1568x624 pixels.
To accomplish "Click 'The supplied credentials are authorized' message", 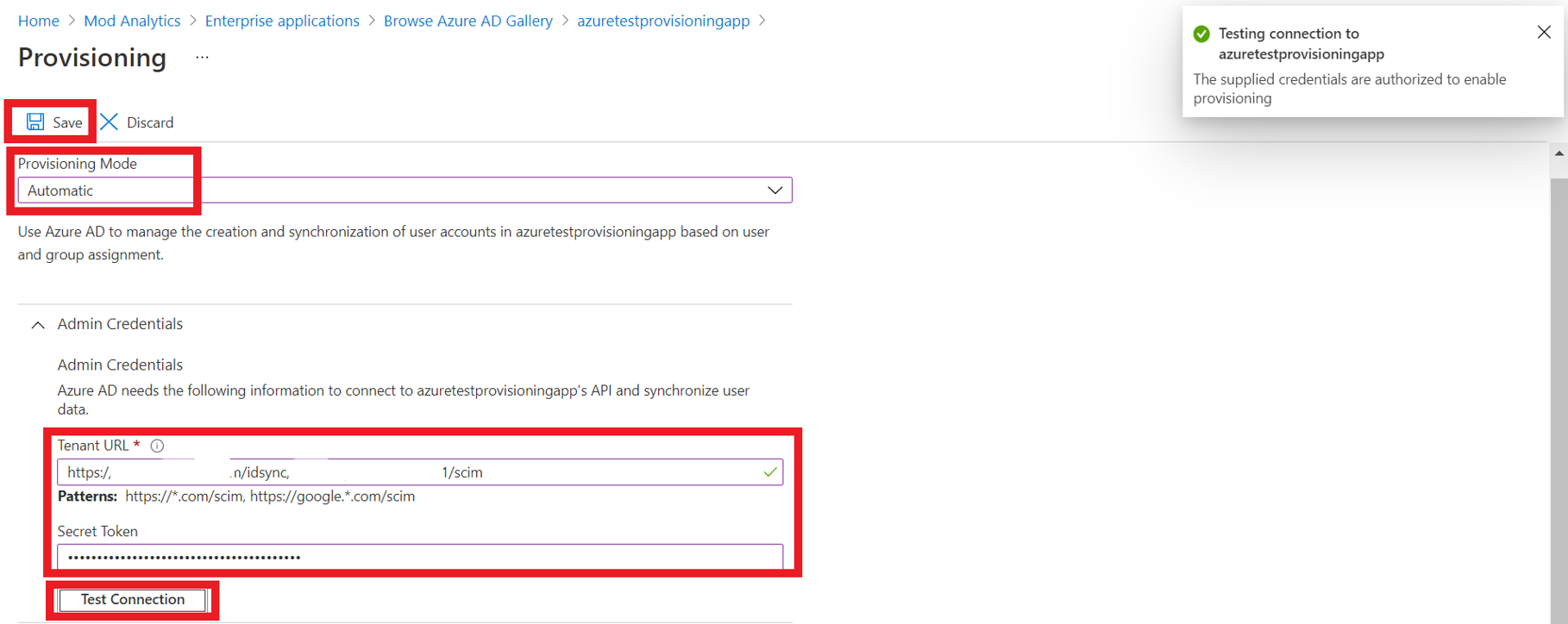I will pyautogui.click(x=1350, y=89).
